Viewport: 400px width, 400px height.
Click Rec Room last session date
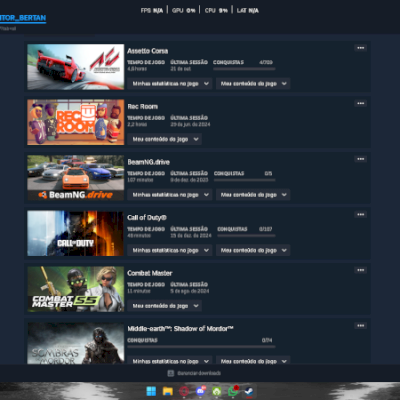190,124
